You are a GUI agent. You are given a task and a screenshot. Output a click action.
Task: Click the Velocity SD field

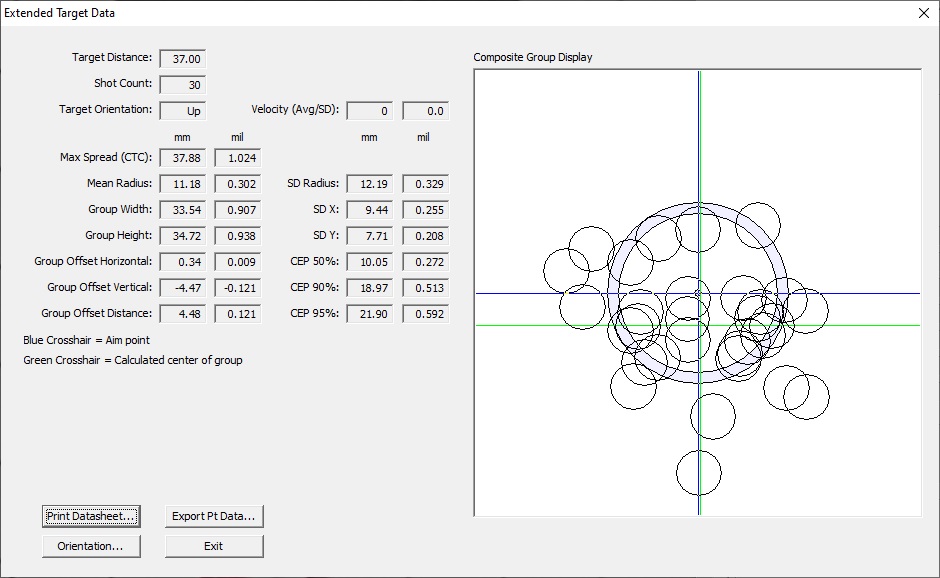(426, 111)
